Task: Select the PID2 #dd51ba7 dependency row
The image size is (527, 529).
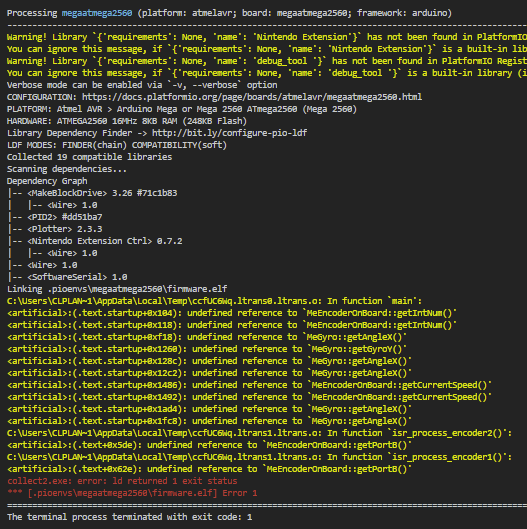Action: [x=55, y=217]
